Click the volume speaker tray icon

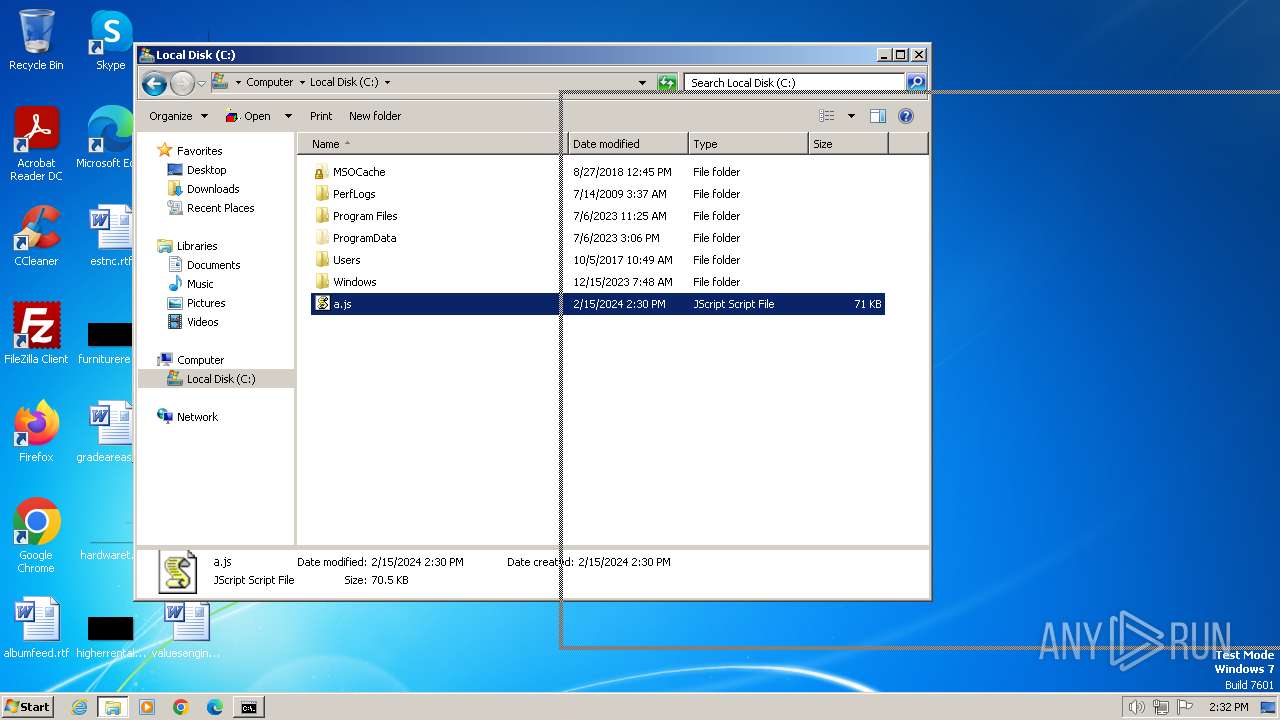click(x=1136, y=707)
